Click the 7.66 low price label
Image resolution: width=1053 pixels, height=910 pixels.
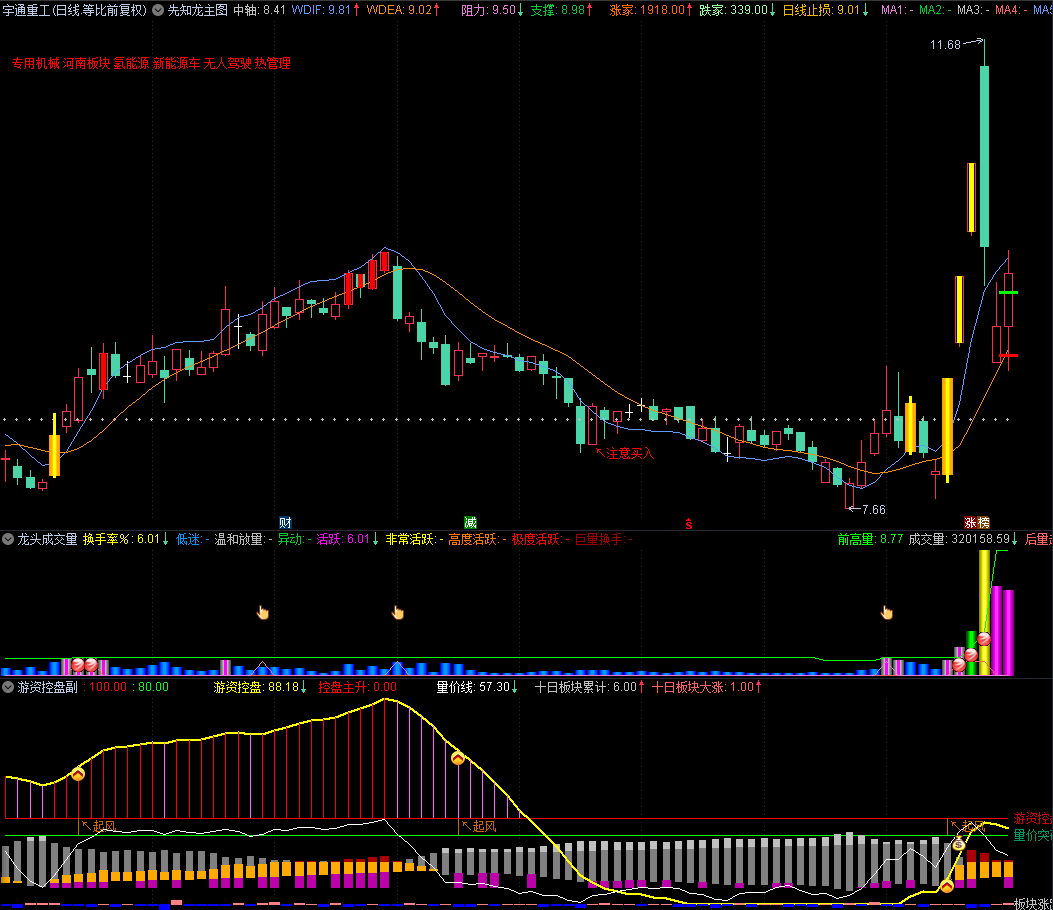tap(872, 509)
